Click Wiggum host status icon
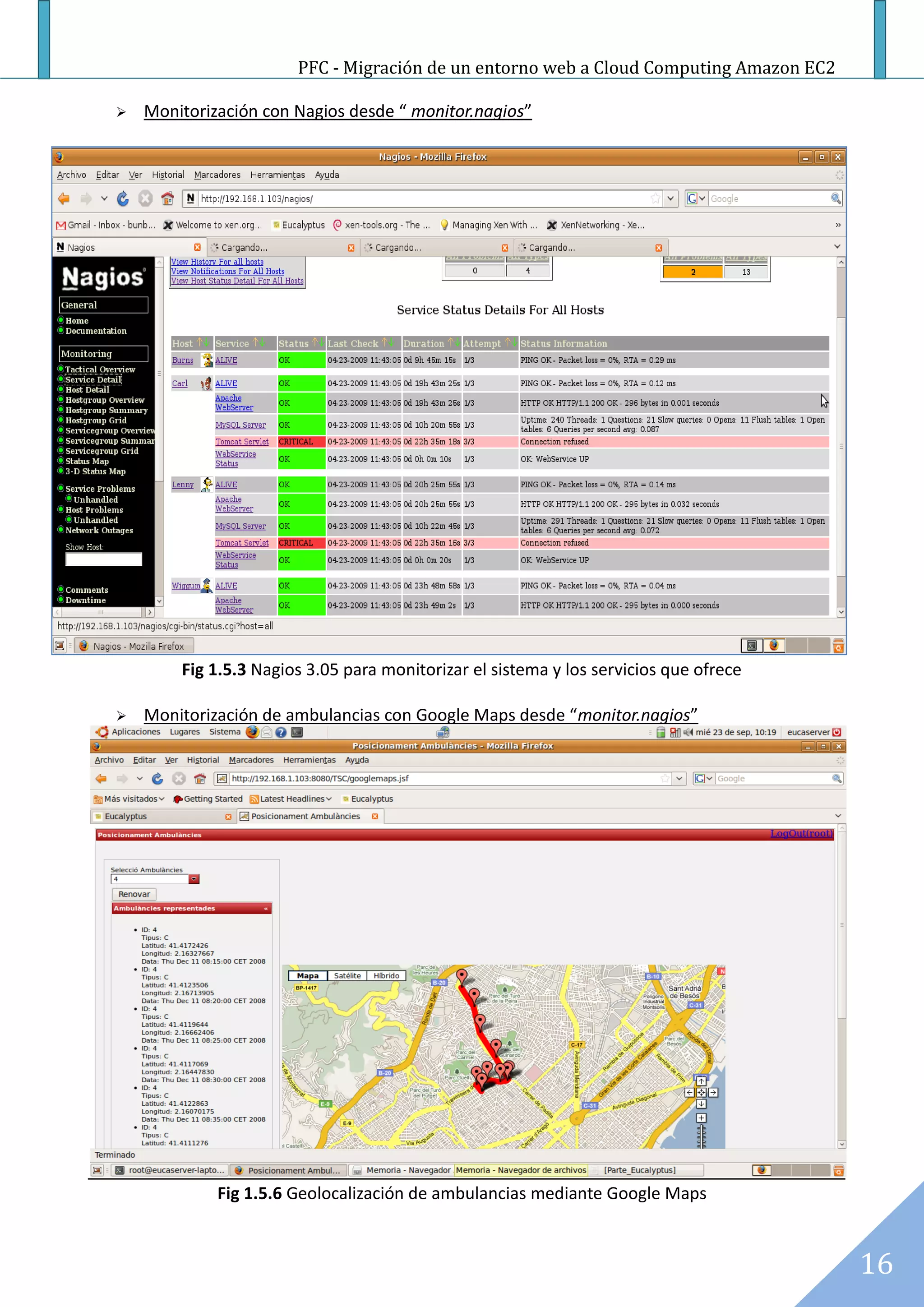 click(207, 585)
